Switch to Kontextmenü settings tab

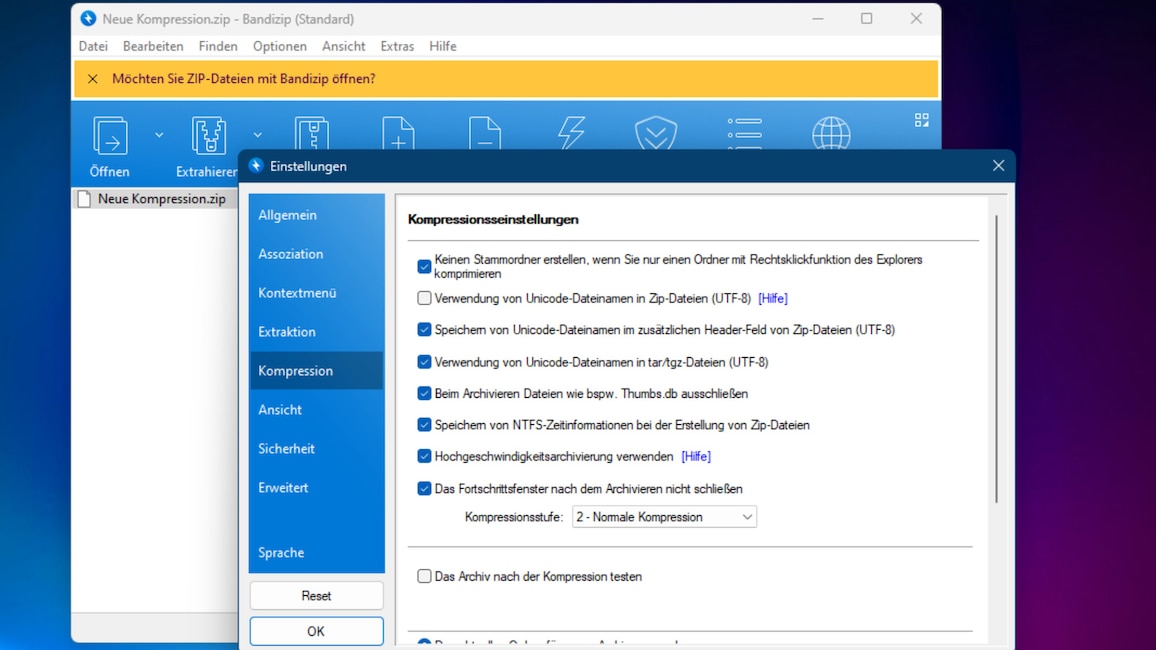coord(316,293)
